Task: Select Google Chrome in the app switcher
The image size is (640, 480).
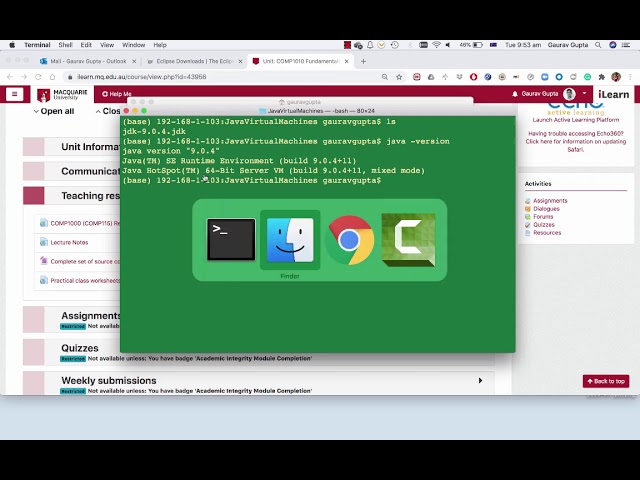Action: (x=349, y=240)
